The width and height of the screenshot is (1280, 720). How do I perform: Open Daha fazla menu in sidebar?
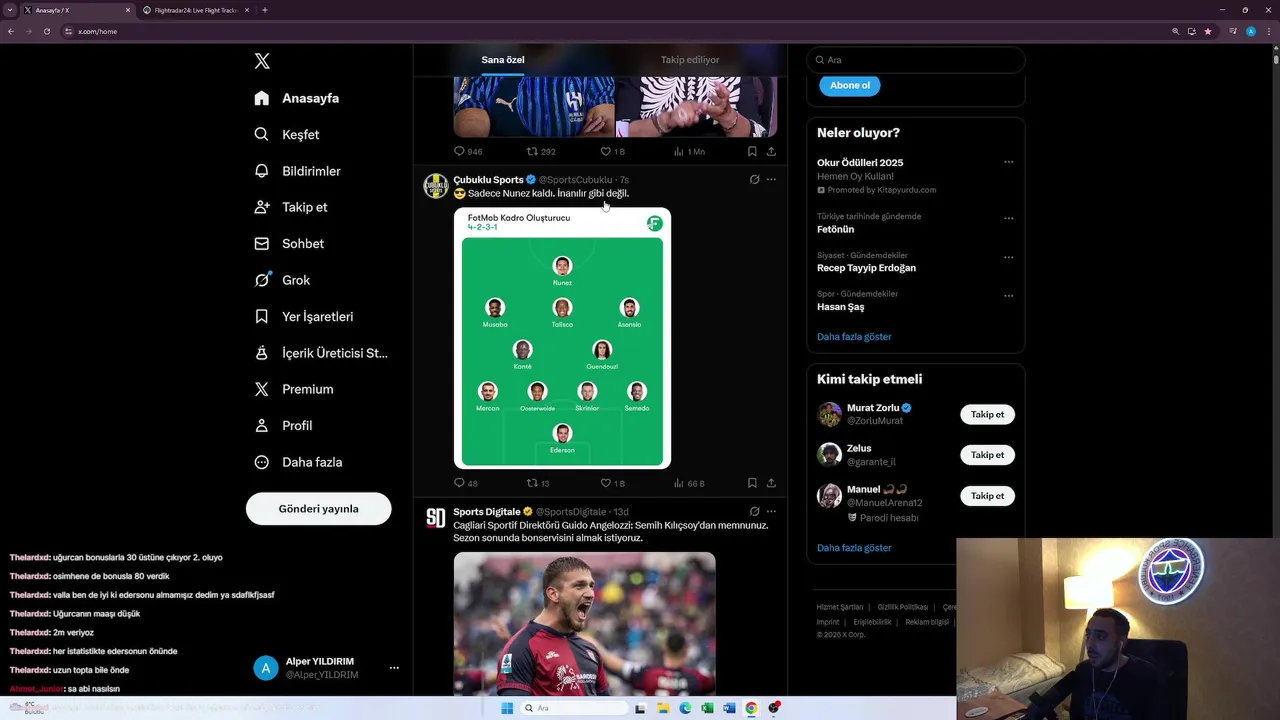[x=298, y=462]
